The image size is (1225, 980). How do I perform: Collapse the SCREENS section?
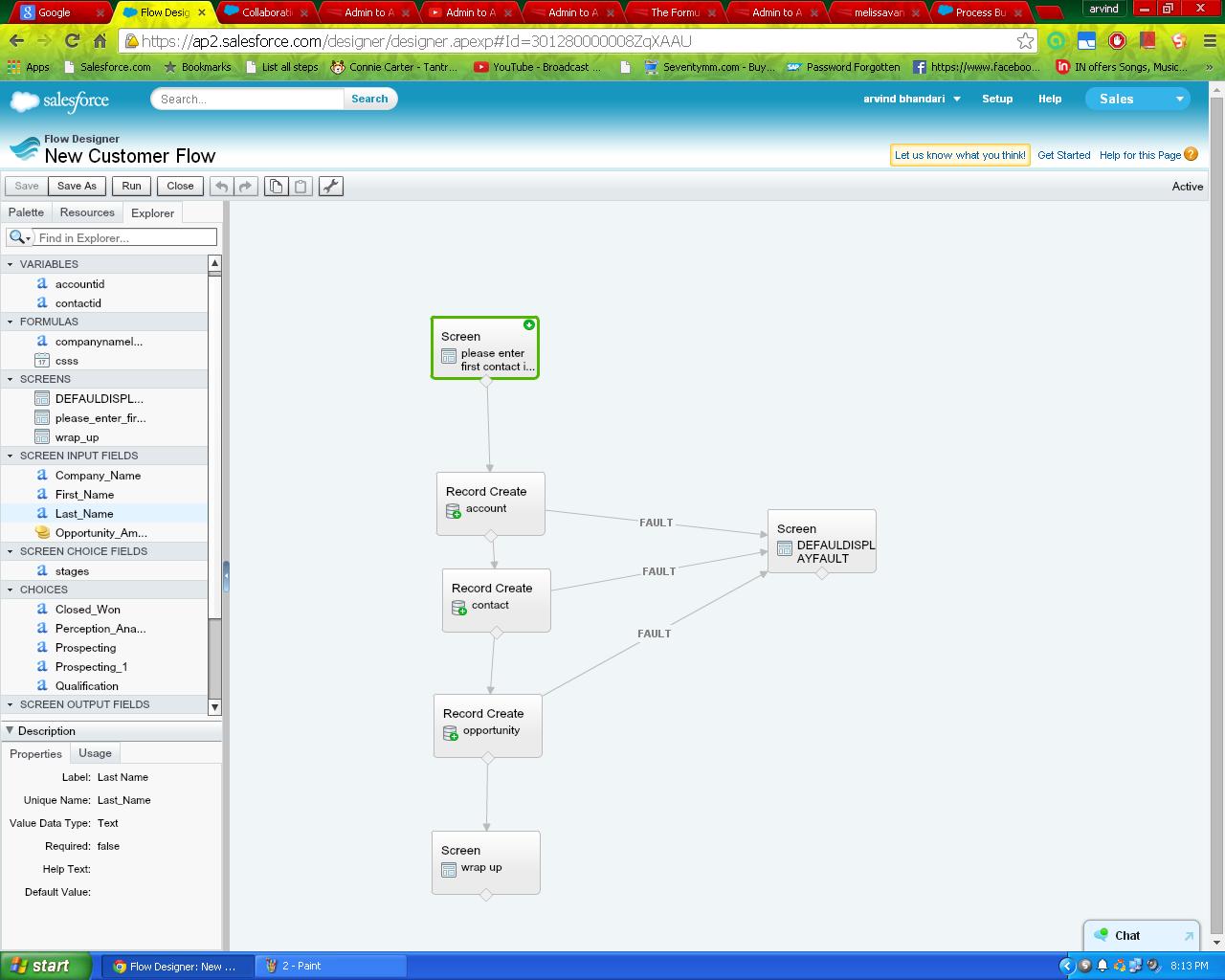click(x=11, y=379)
